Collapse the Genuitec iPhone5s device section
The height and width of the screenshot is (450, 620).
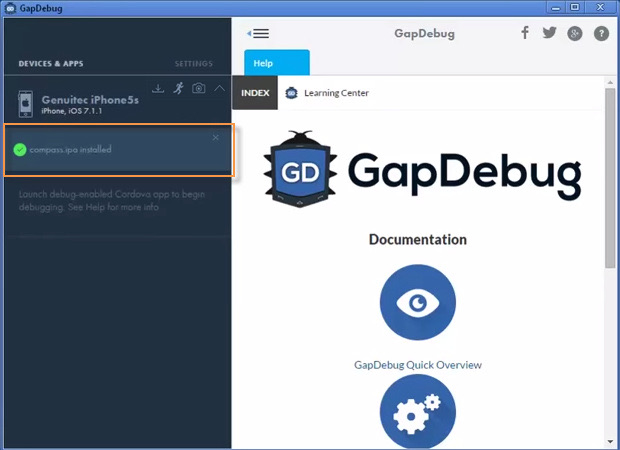(x=220, y=88)
